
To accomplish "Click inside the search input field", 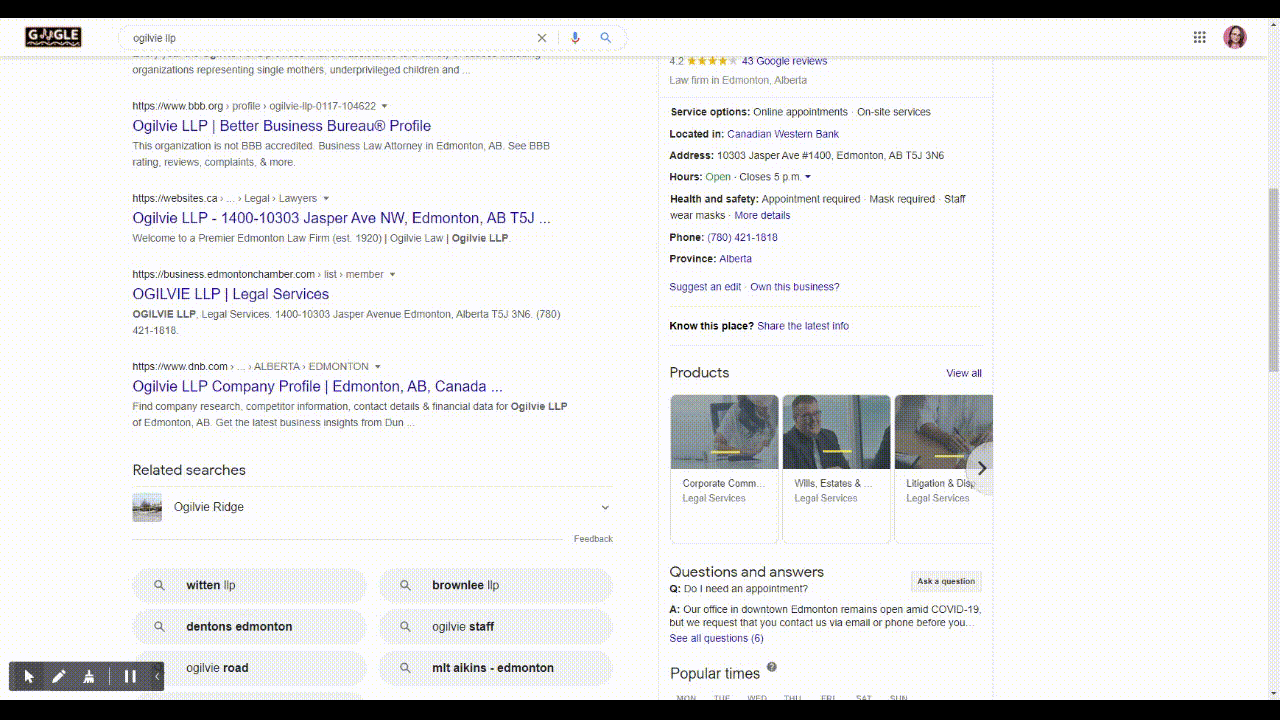I will [330, 38].
